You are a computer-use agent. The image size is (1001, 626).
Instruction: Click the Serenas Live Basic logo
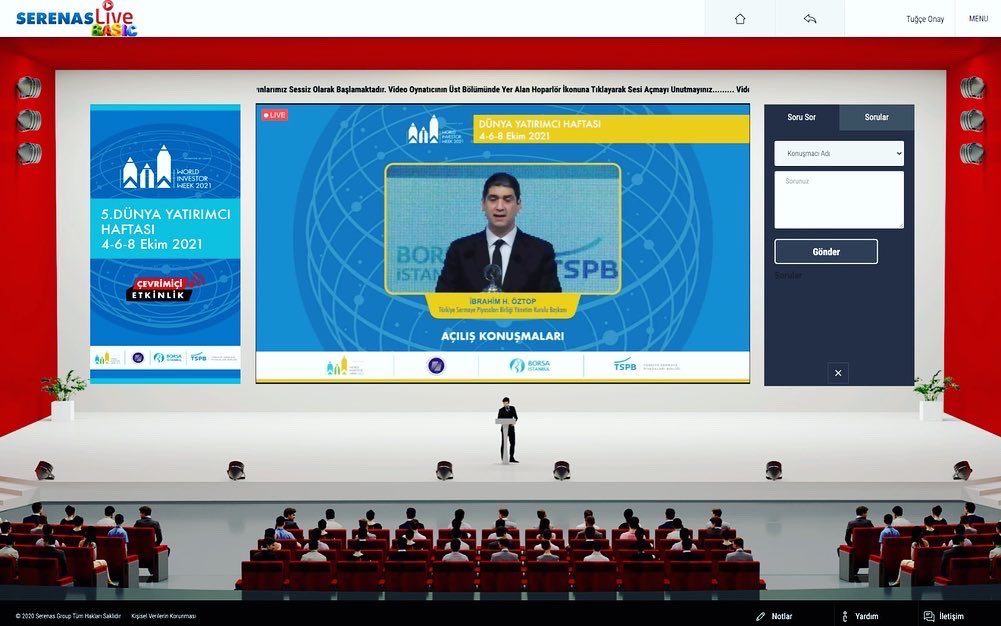(x=76, y=19)
